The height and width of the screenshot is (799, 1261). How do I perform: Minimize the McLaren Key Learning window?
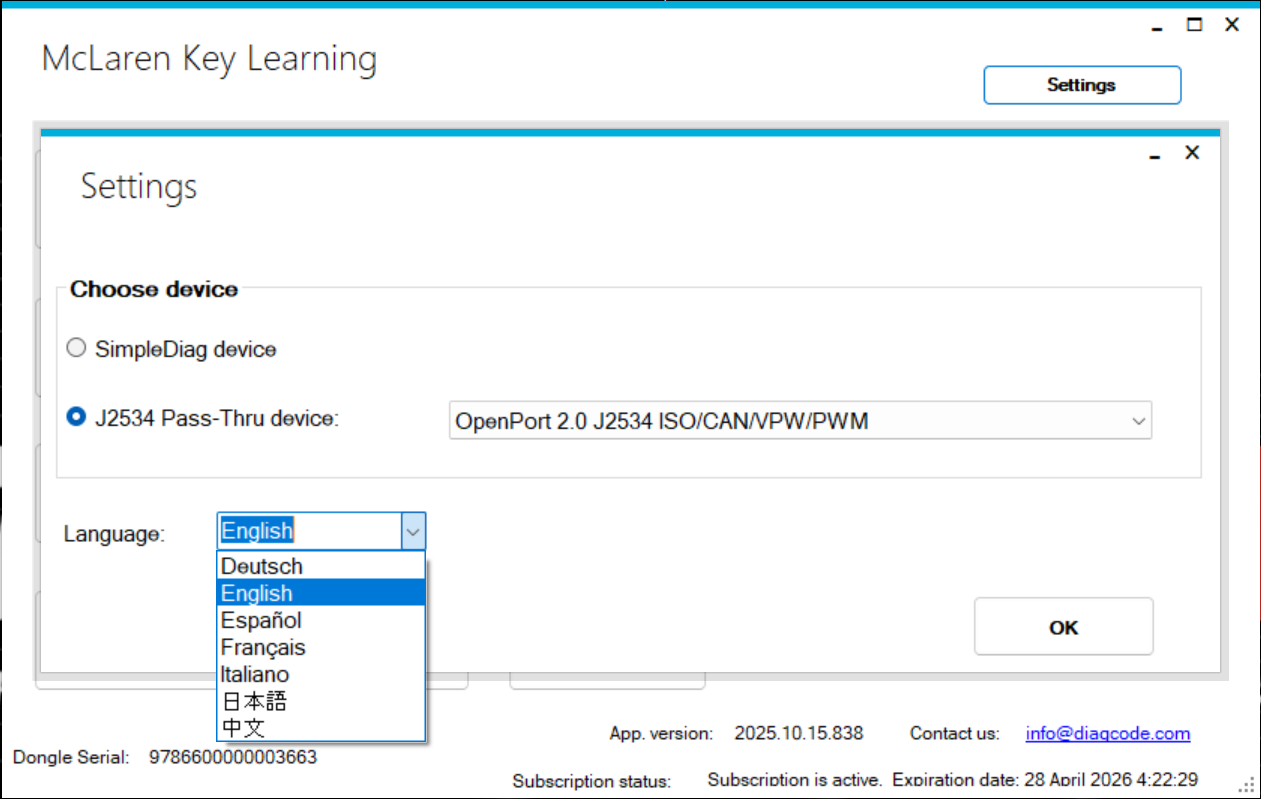point(1157,27)
